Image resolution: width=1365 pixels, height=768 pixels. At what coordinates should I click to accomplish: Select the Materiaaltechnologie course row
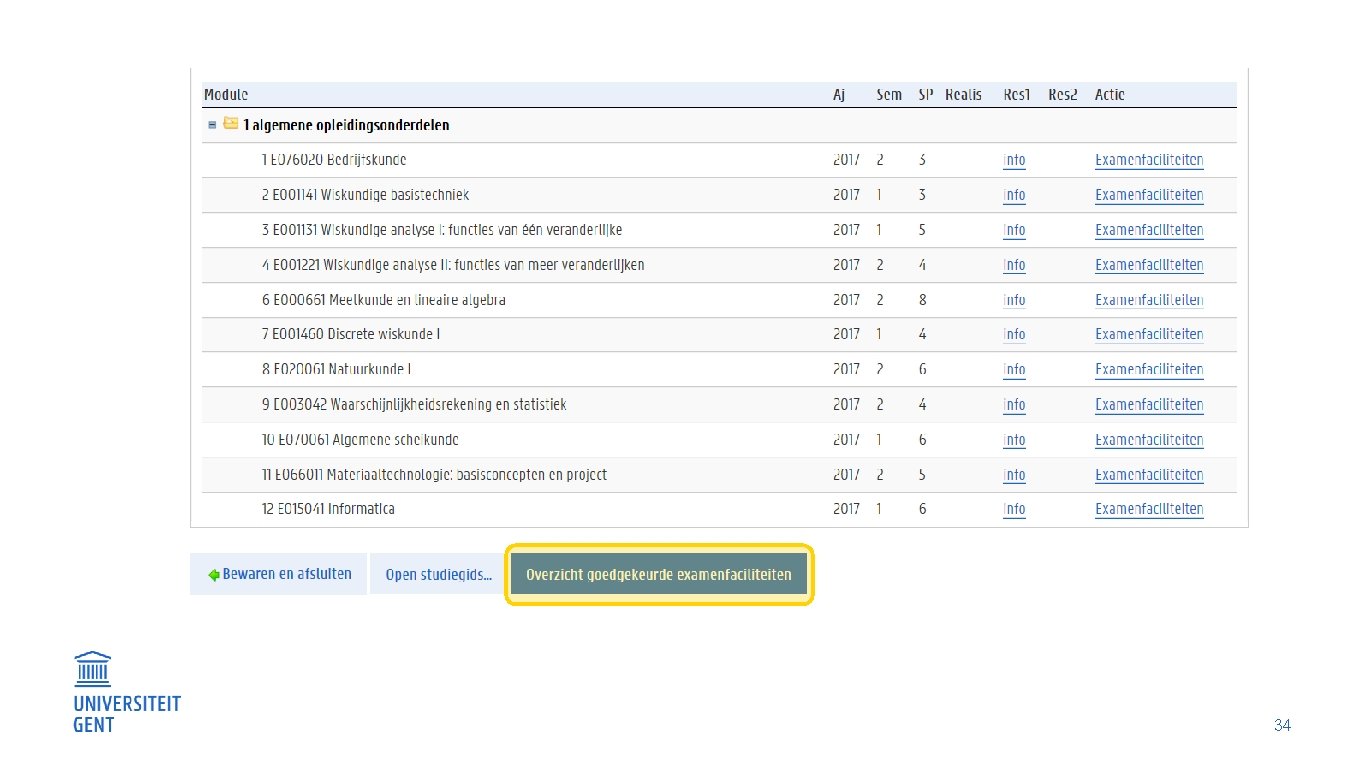[719, 475]
